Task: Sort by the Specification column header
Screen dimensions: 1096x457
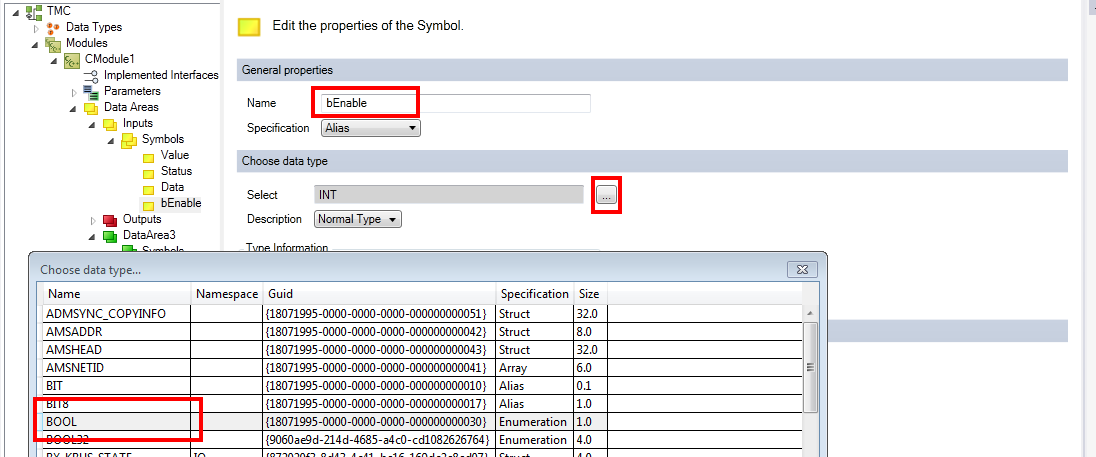Action: [535, 293]
